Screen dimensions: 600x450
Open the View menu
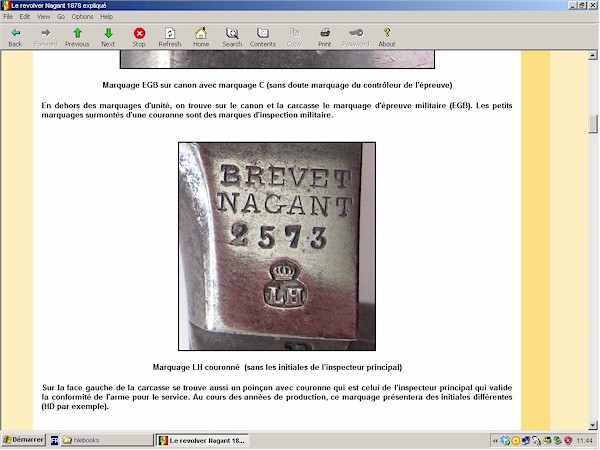(x=44, y=16)
